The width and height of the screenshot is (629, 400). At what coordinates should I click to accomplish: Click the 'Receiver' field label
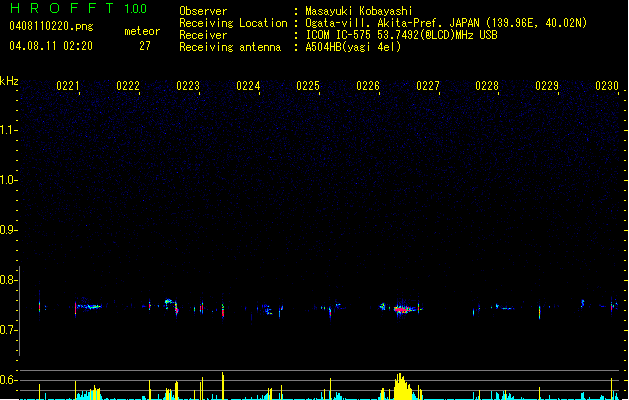coord(203,35)
